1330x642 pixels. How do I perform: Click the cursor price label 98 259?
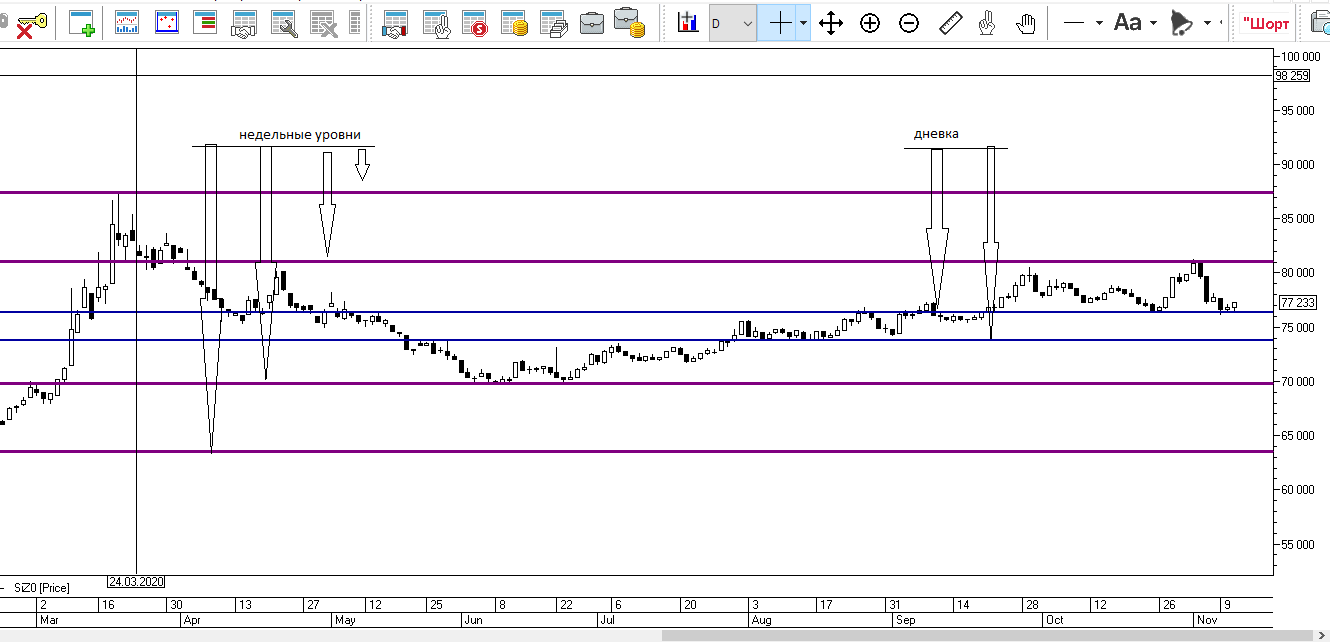pyautogui.click(x=1292, y=76)
